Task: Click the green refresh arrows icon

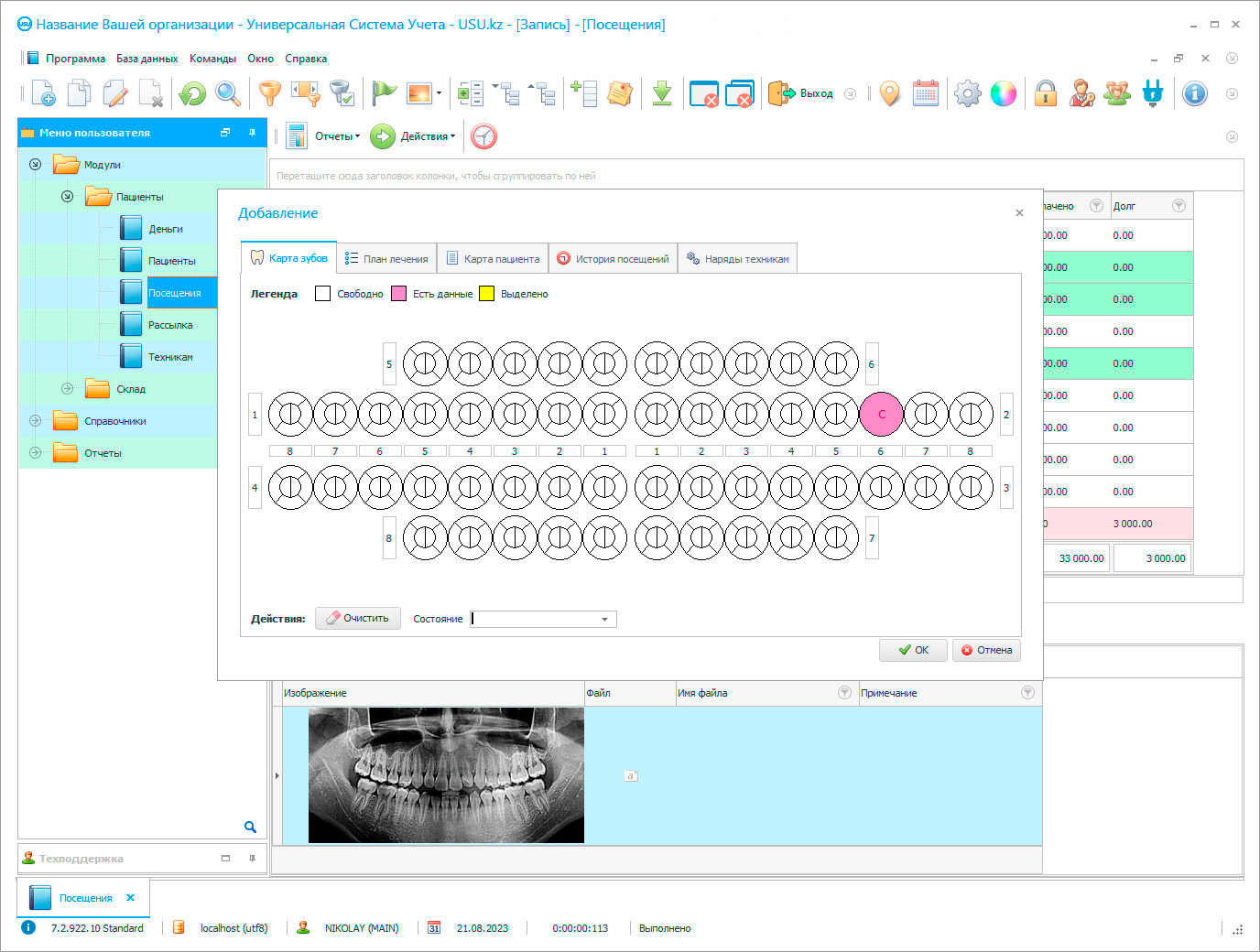Action: coord(192,93)
